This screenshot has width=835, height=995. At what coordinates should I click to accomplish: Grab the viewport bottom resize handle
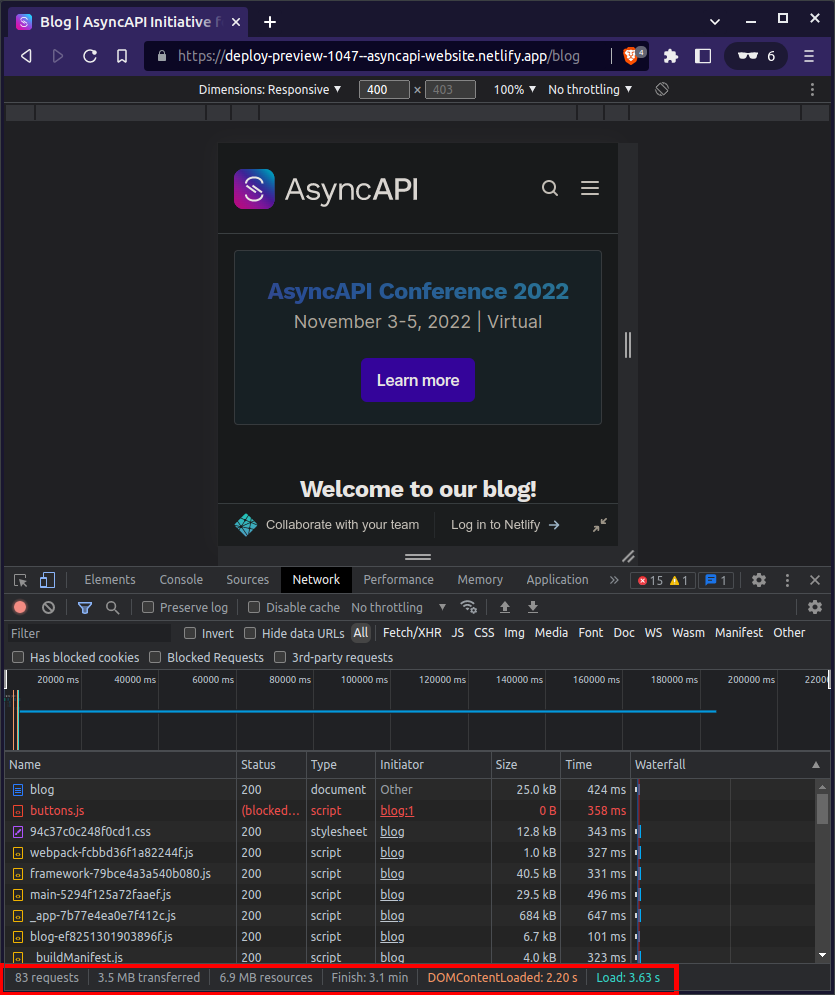click(x=418, y=557)
